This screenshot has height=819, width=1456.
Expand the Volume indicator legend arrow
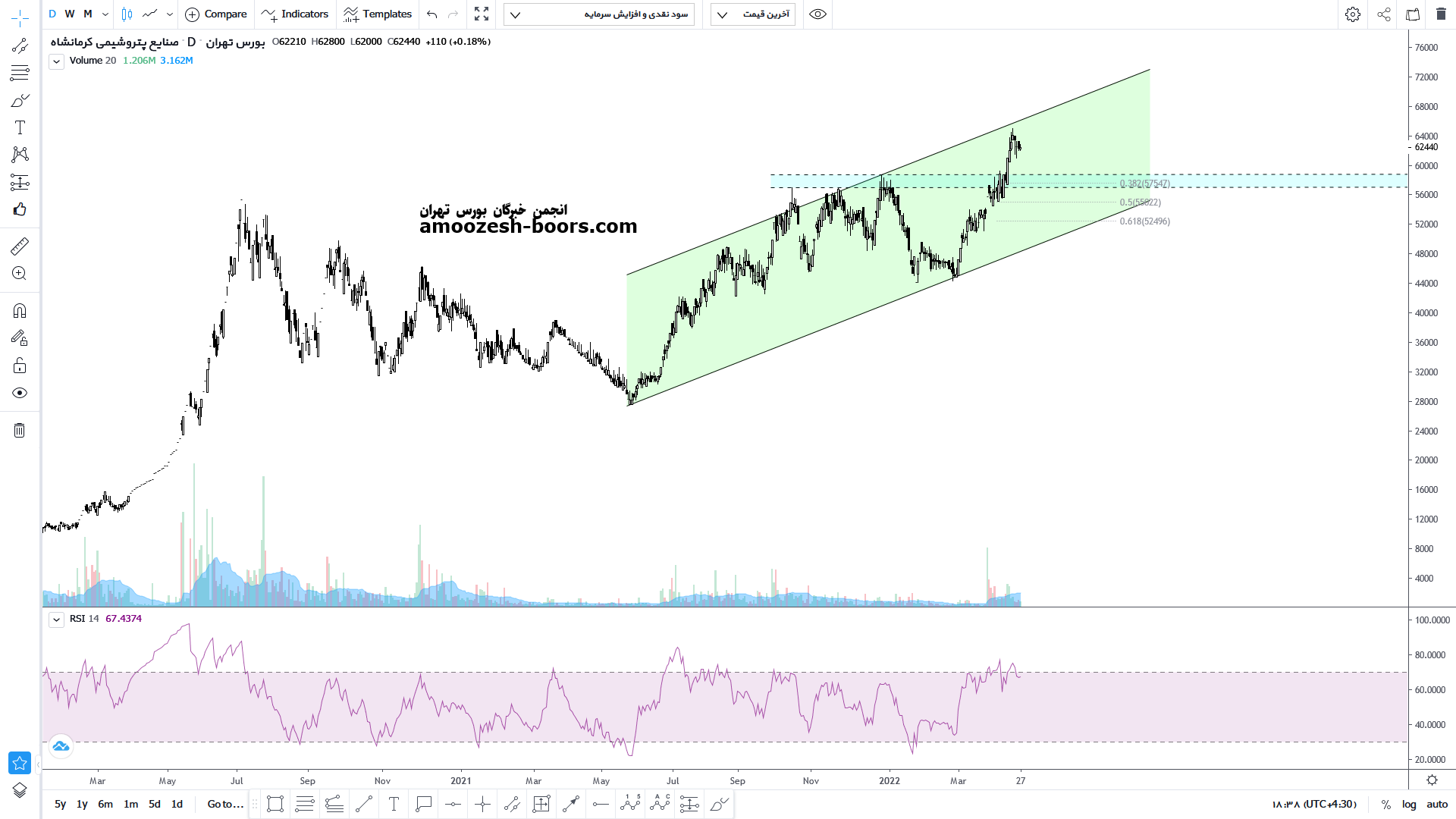tap(56, 61)
